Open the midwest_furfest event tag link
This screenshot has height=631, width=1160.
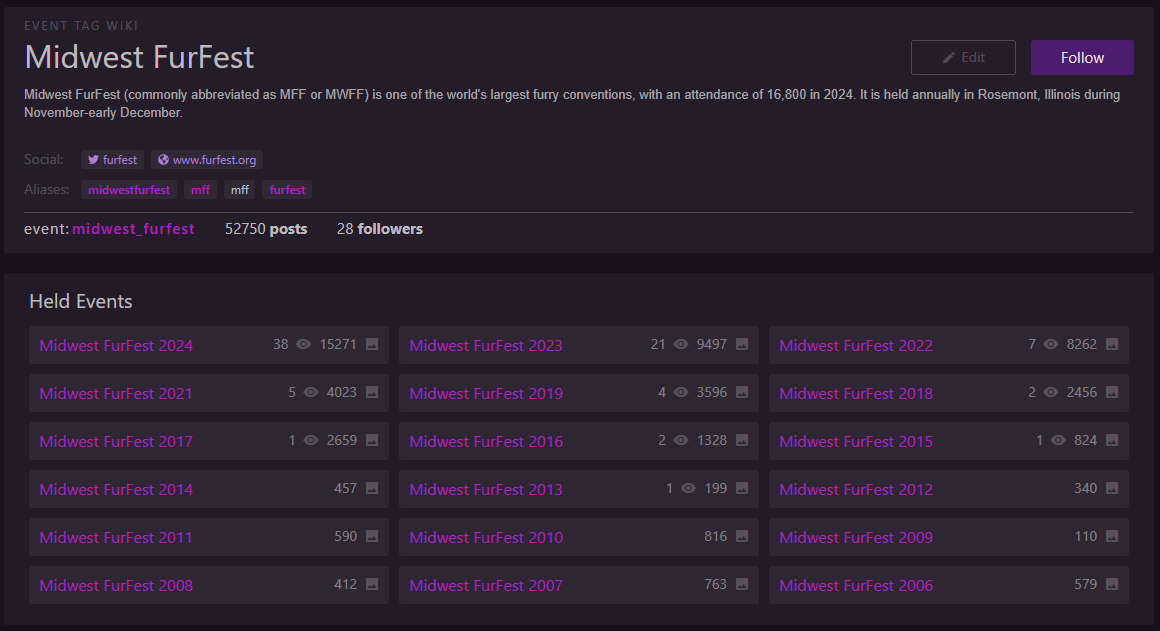133,229
